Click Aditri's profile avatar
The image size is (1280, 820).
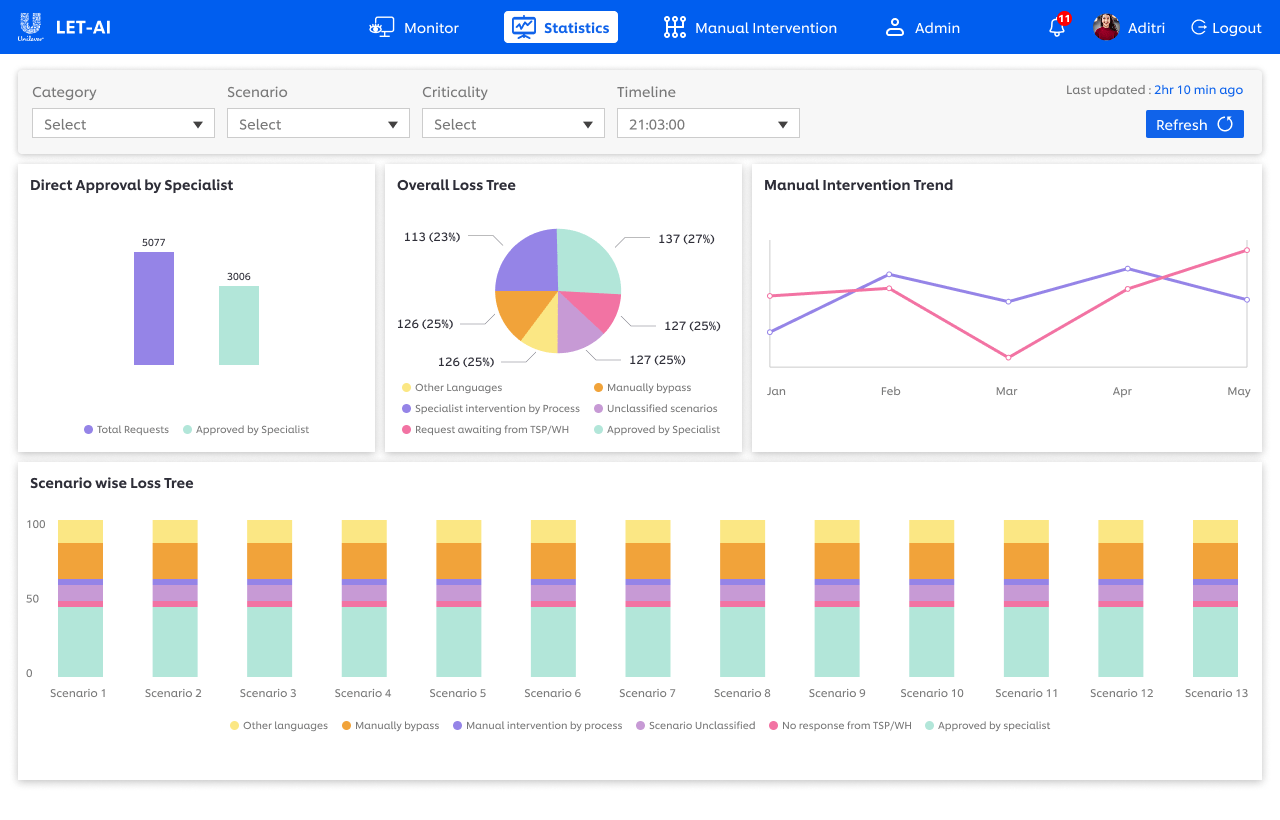[1106, 28]
